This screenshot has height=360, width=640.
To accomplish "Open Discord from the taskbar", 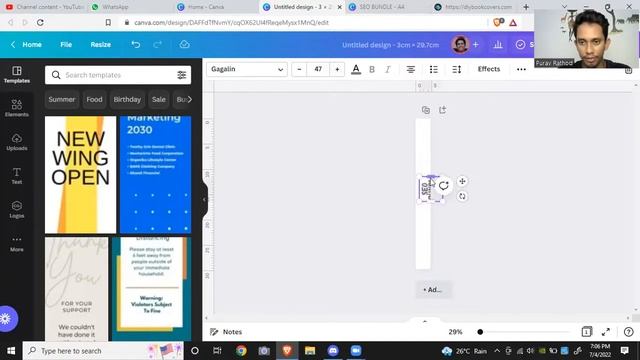I will tap(333, 351).
